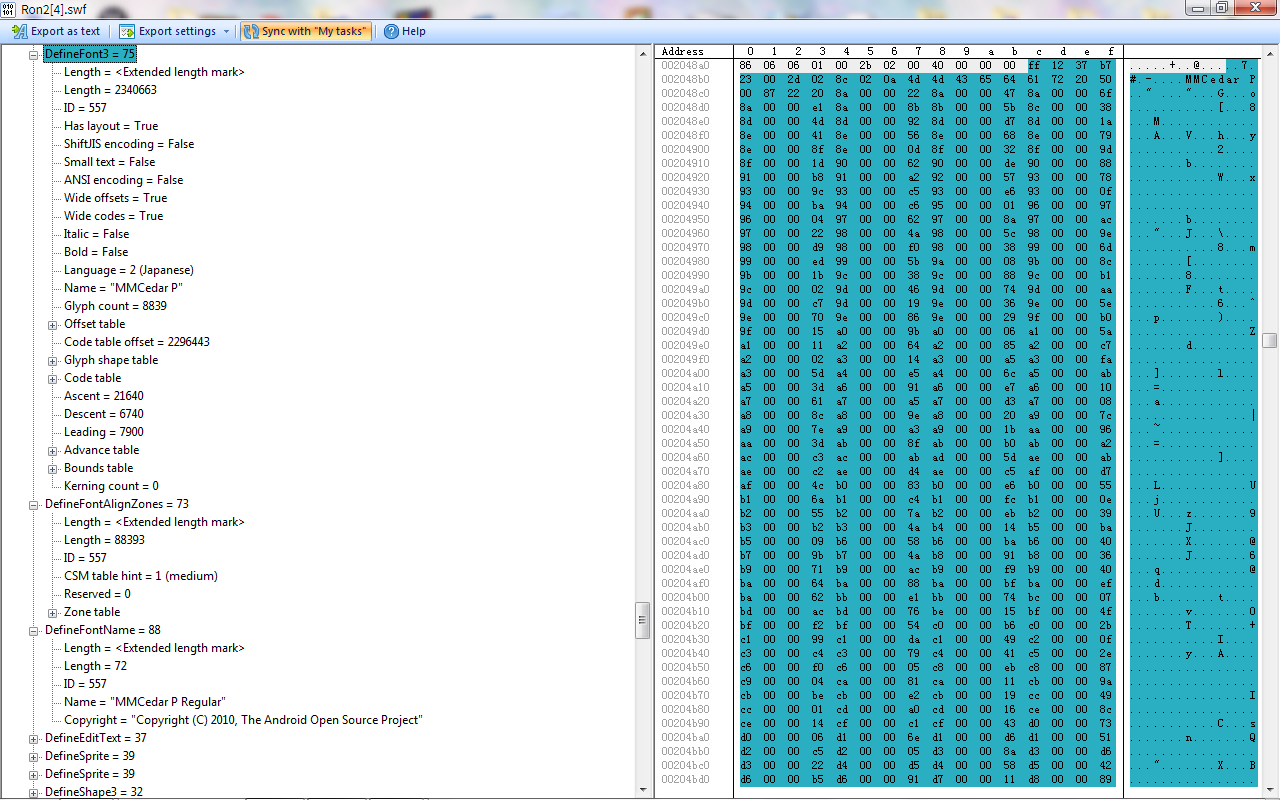The image size is (1280, 800).
Task: Select the Copyright tree entry
Action: pos(243,720)
